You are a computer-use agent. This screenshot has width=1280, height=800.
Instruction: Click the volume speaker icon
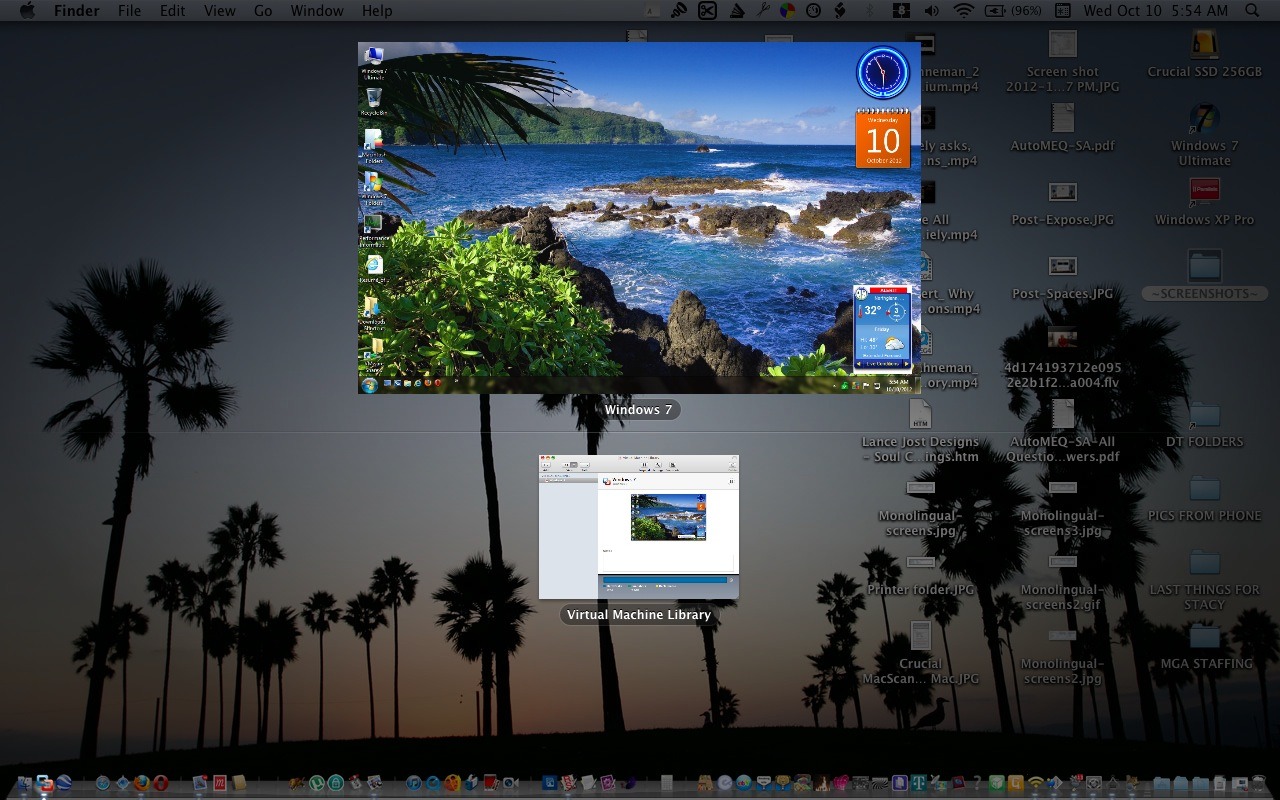932,11
